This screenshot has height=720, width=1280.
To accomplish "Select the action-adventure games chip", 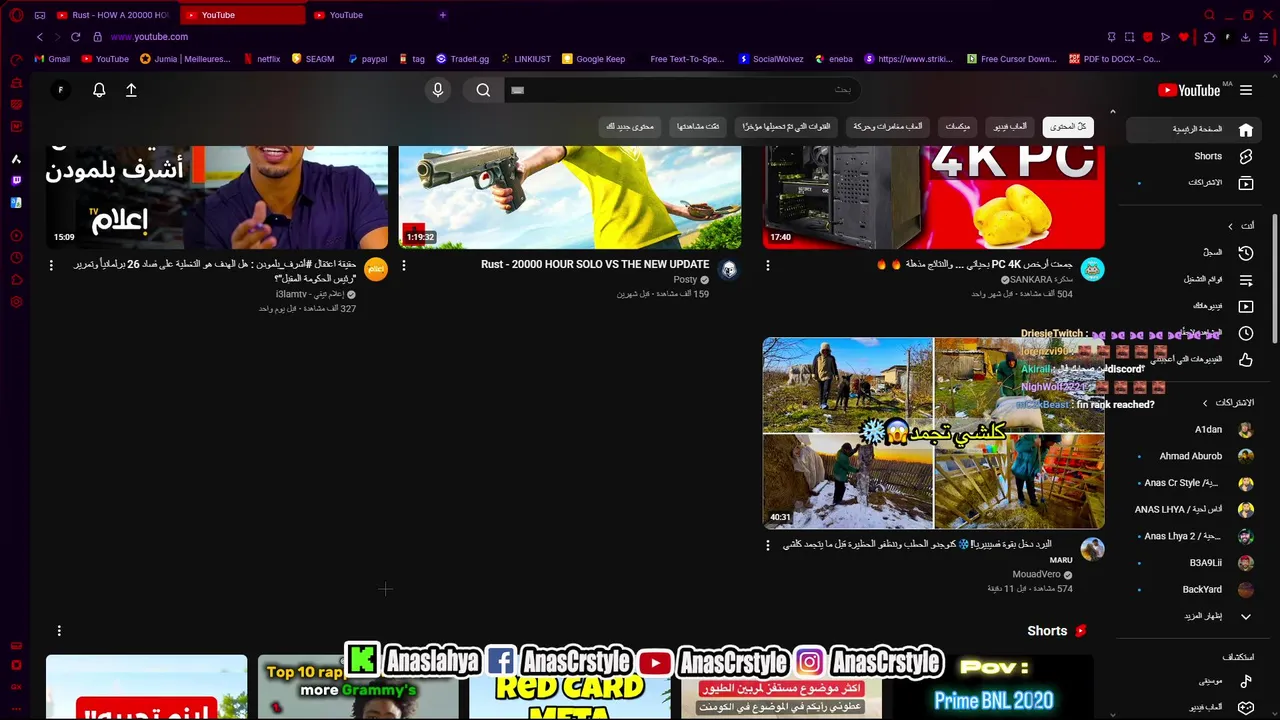I will point(888,127).
